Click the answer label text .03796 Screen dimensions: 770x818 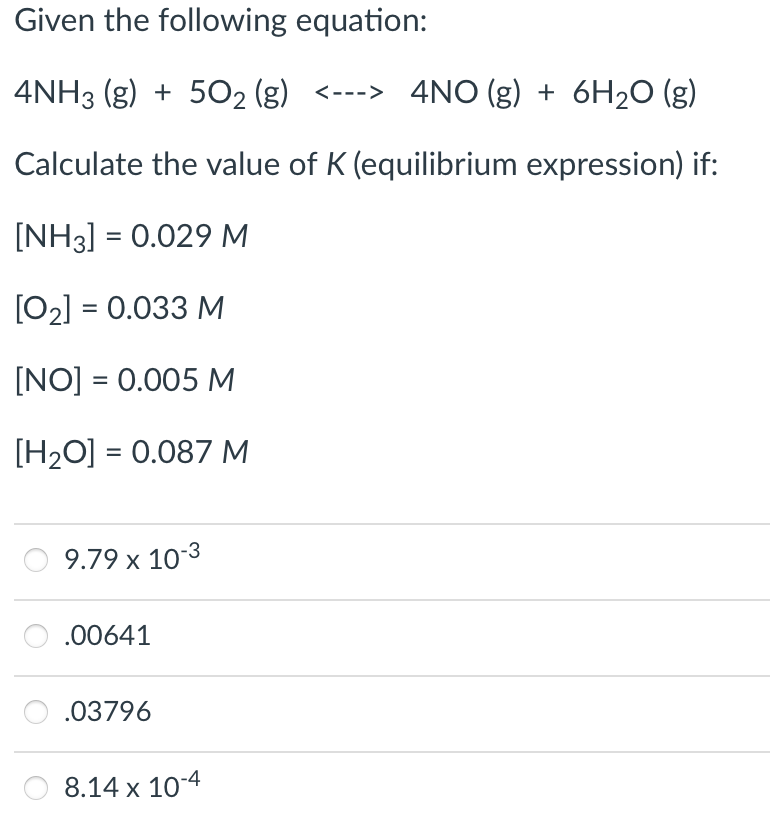point(107,712)
